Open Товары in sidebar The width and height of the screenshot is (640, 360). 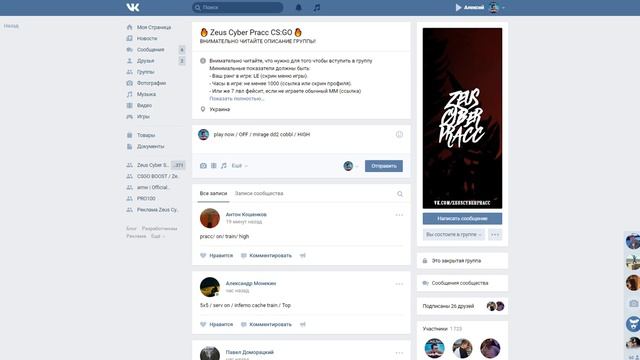point(146,135)
